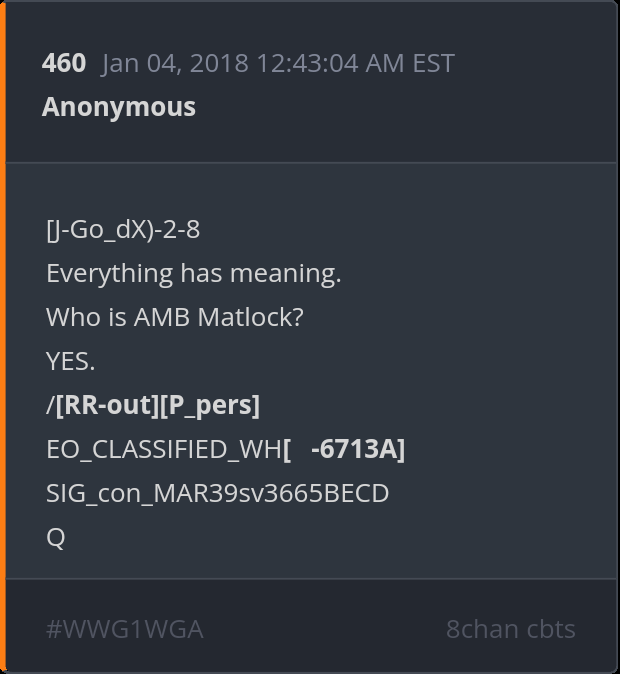Image resolution: width=620 pixels, height=674 pixels.
Task: Click post number 460
Action: (x=64, y=64)
